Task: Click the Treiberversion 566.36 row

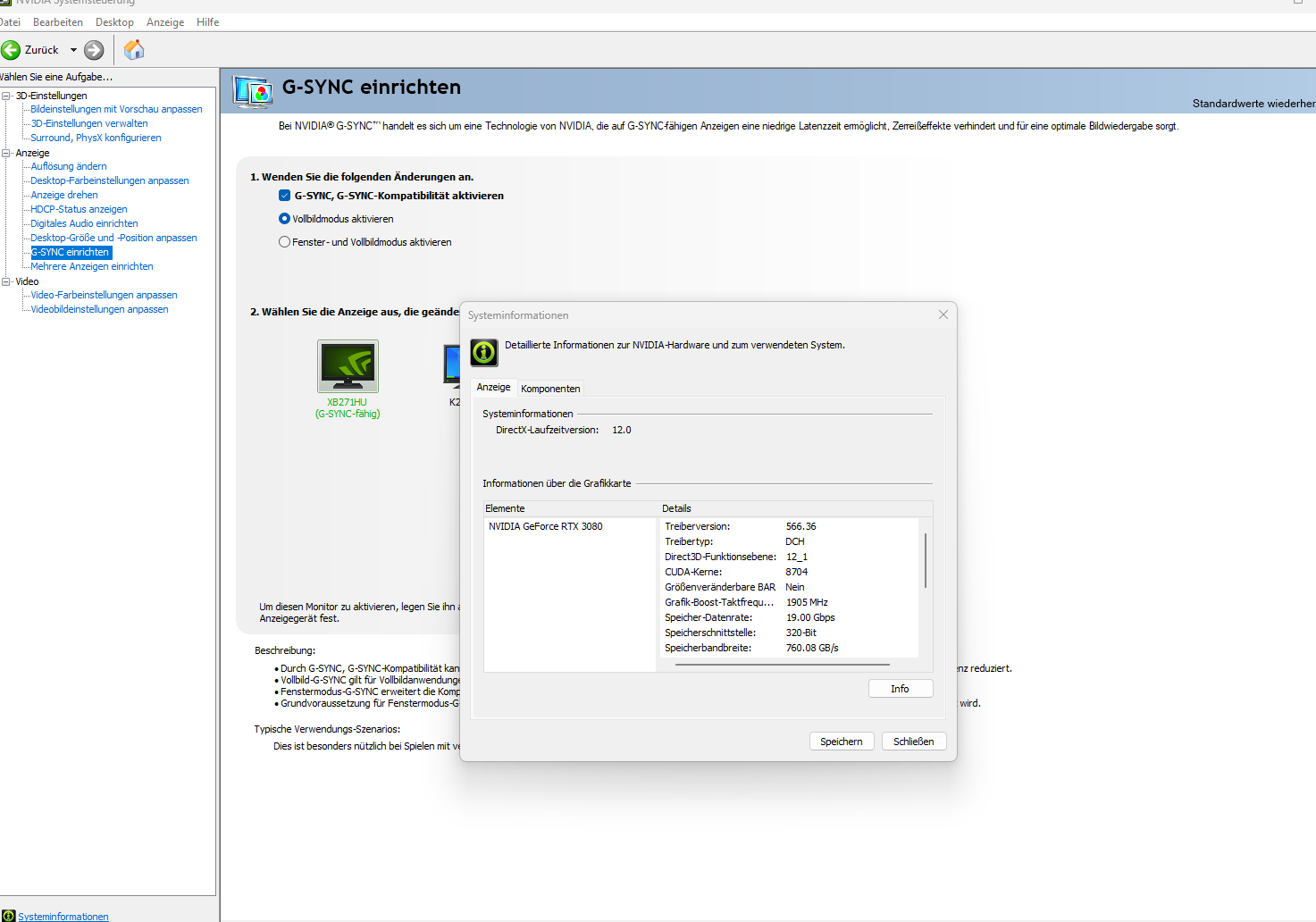Action: point(790,526)
